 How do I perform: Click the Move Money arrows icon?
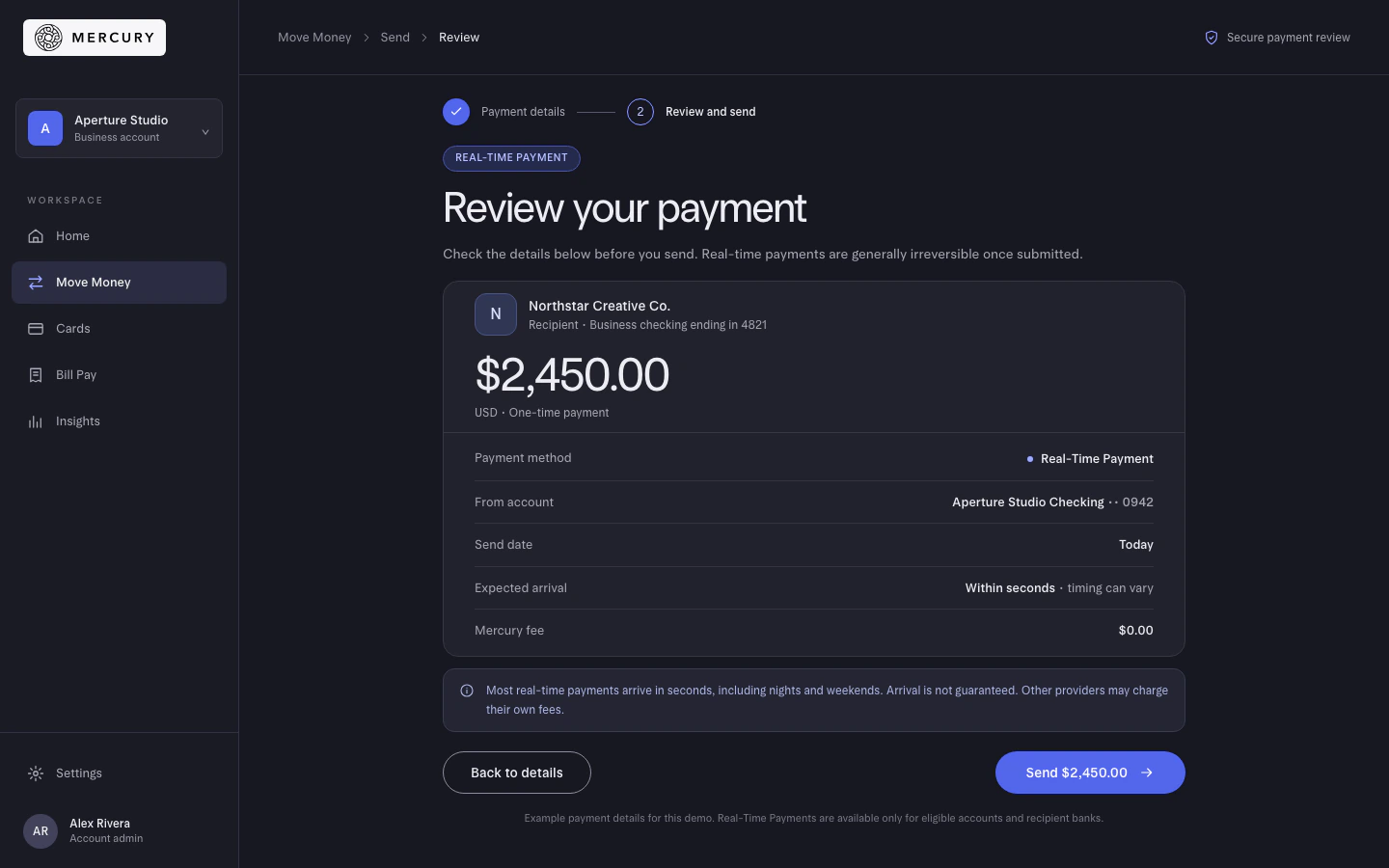36,283
